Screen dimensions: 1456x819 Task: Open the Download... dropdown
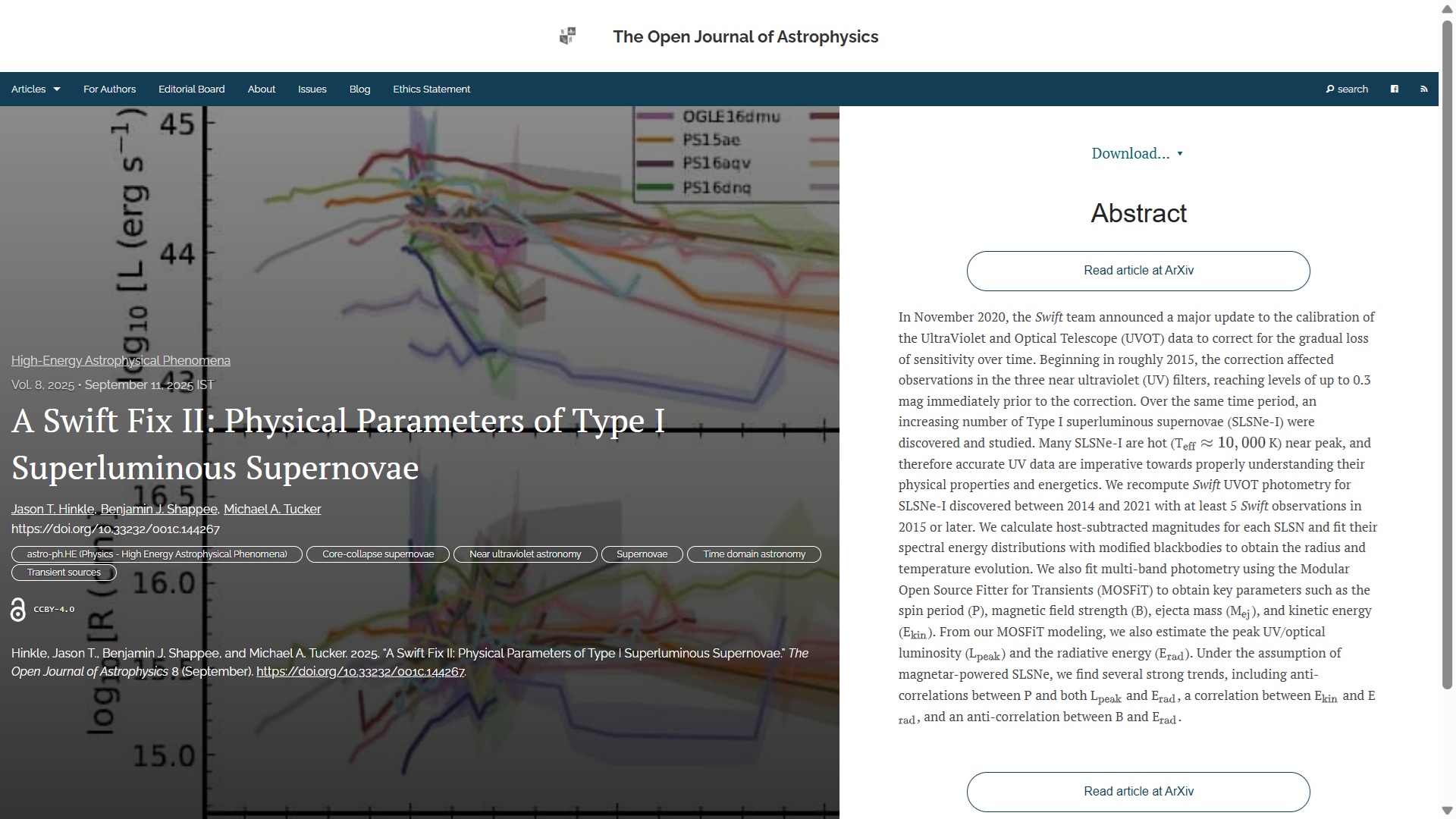[1137, 154]
